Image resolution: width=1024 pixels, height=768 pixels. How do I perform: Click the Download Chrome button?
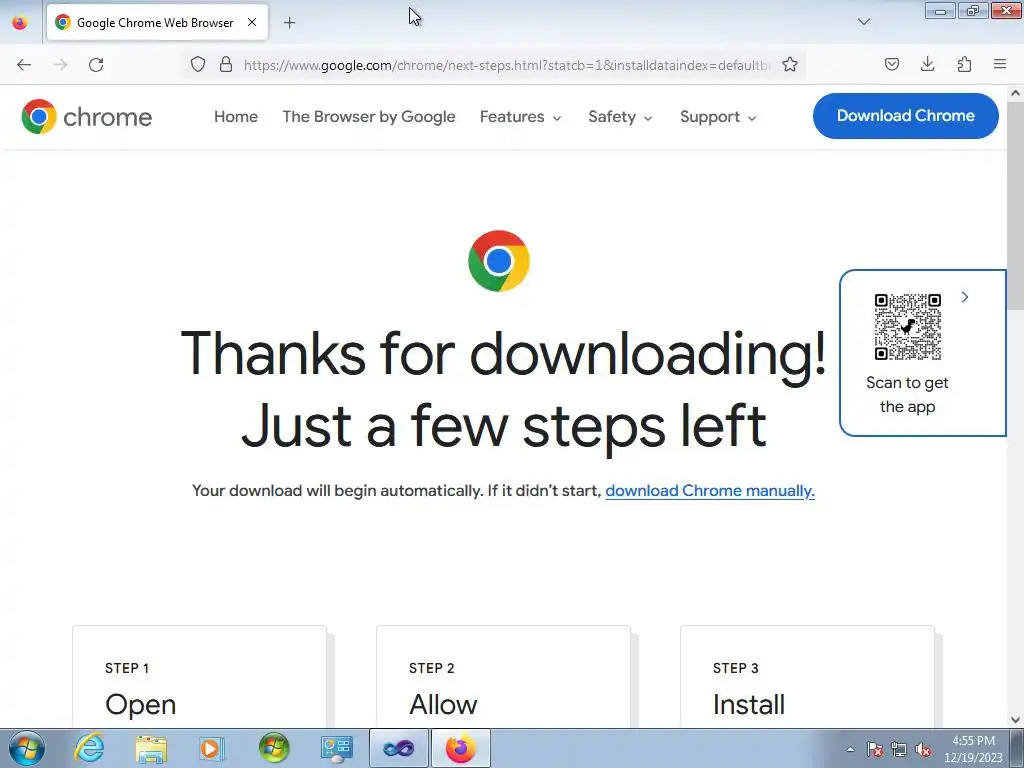(x=906, y=116)
